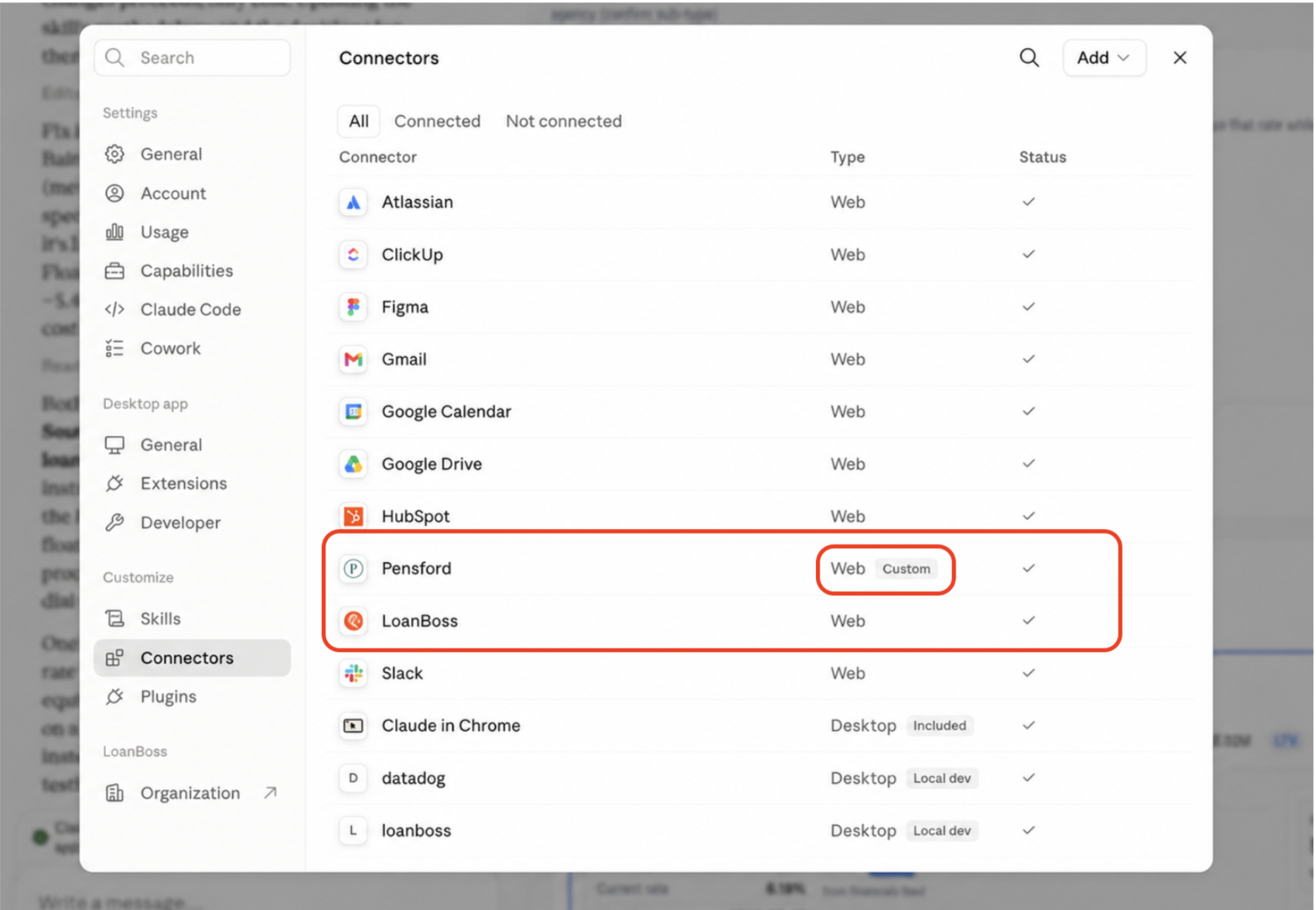Viewport: 1316px width, 910px height.
Task: Switch to the Connected tab
Action: (x=437, y=121)
